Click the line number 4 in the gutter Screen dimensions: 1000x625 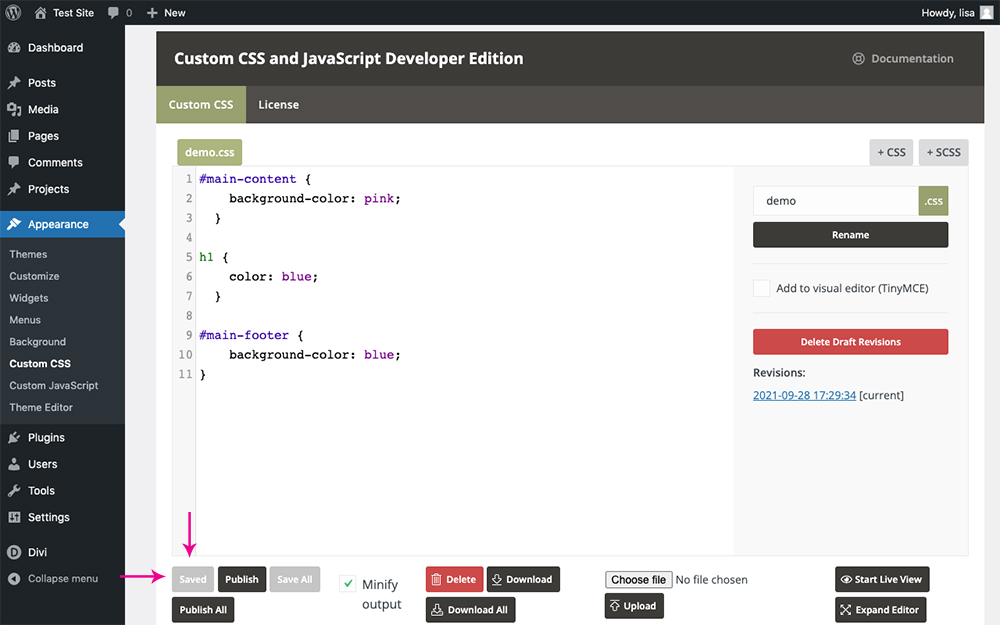189,237
